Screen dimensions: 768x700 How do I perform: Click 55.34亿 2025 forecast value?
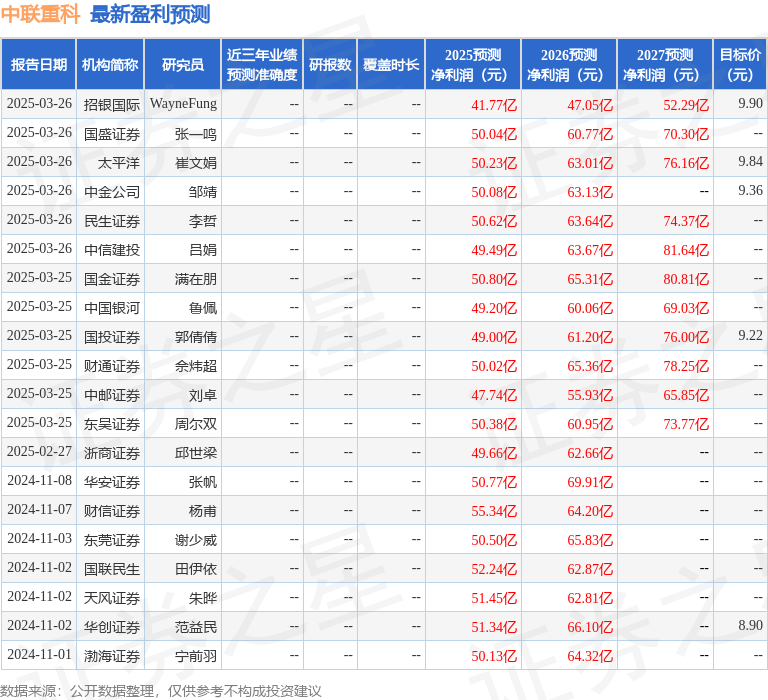[494, 511]
